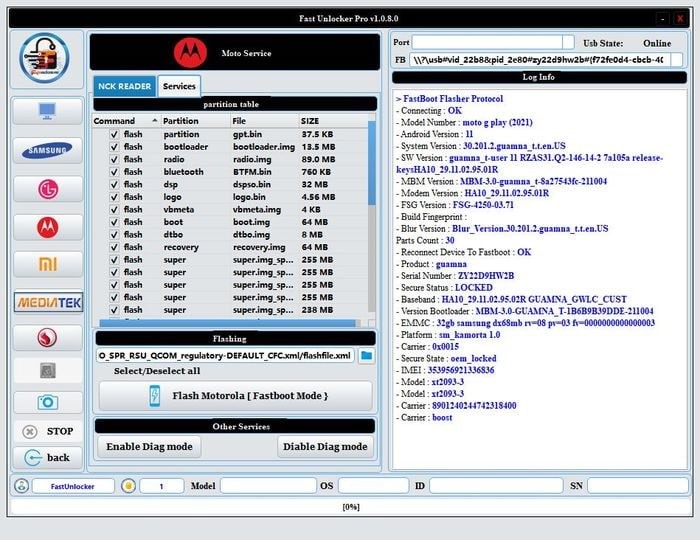Browse for flashfile with folder icon
The width and height of the screenshot is (700, 540).
click(366, 355)
